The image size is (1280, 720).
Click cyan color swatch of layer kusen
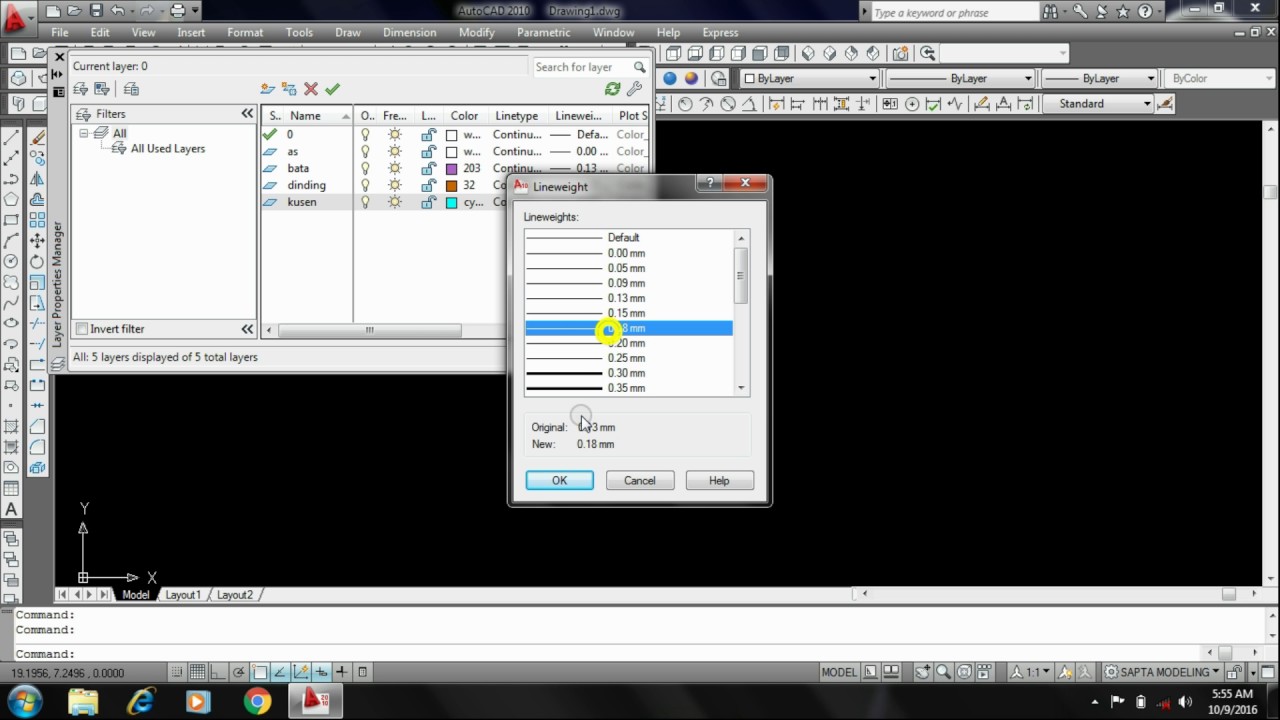pyautogui.click(x=451, y=202)
